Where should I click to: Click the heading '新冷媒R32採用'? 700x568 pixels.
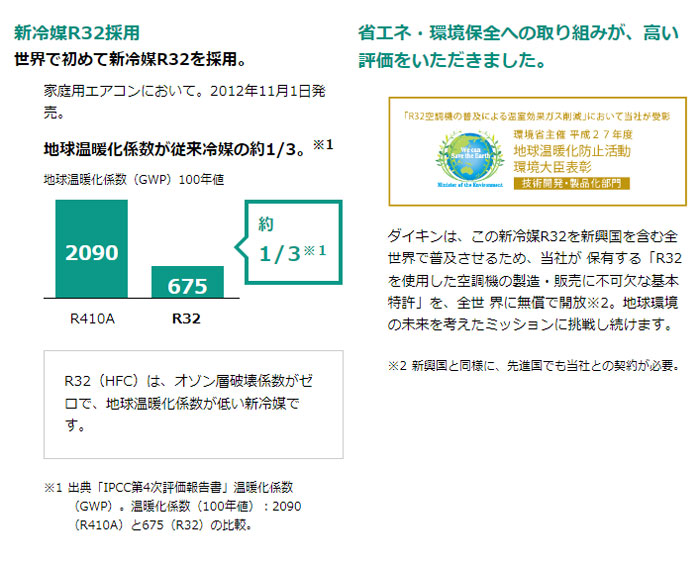click(x=77, y=33)
